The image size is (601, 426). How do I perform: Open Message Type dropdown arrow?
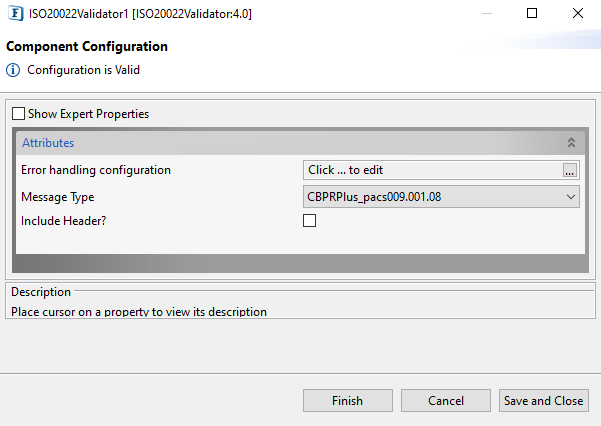(x=570, y=197)
